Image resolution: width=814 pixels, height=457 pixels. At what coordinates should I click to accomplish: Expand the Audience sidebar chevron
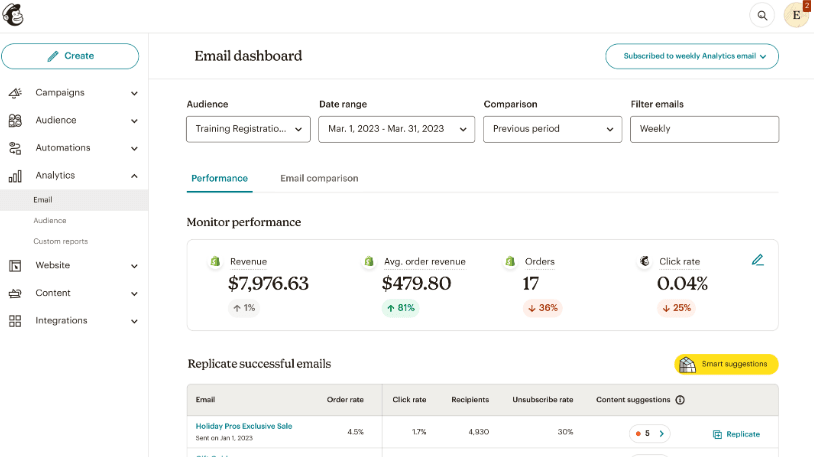point(134,121)
